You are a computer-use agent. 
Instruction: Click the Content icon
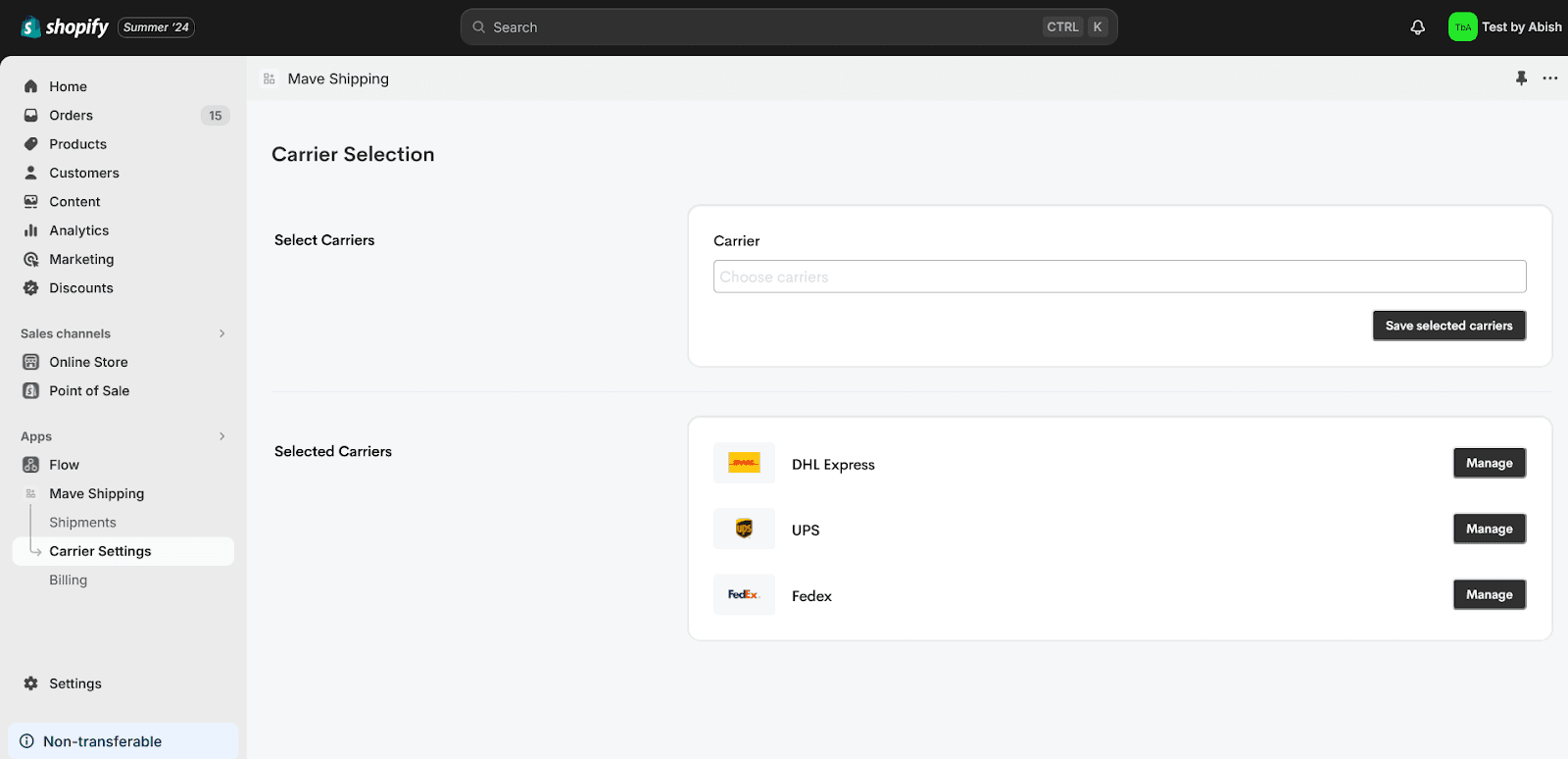[x=31, y=202]
